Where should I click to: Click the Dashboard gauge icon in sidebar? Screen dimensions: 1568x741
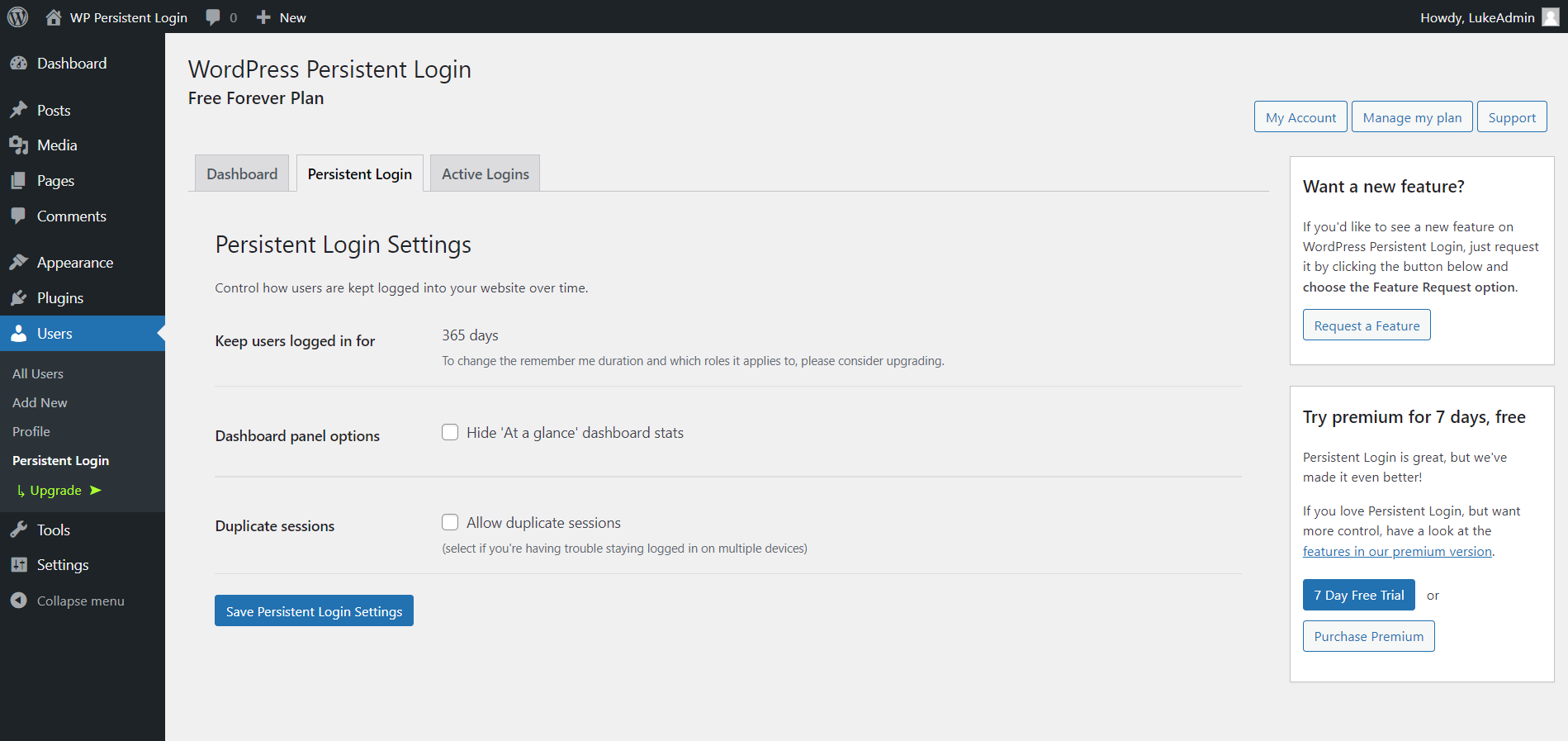pyautogui.click(x=19, y=64)
